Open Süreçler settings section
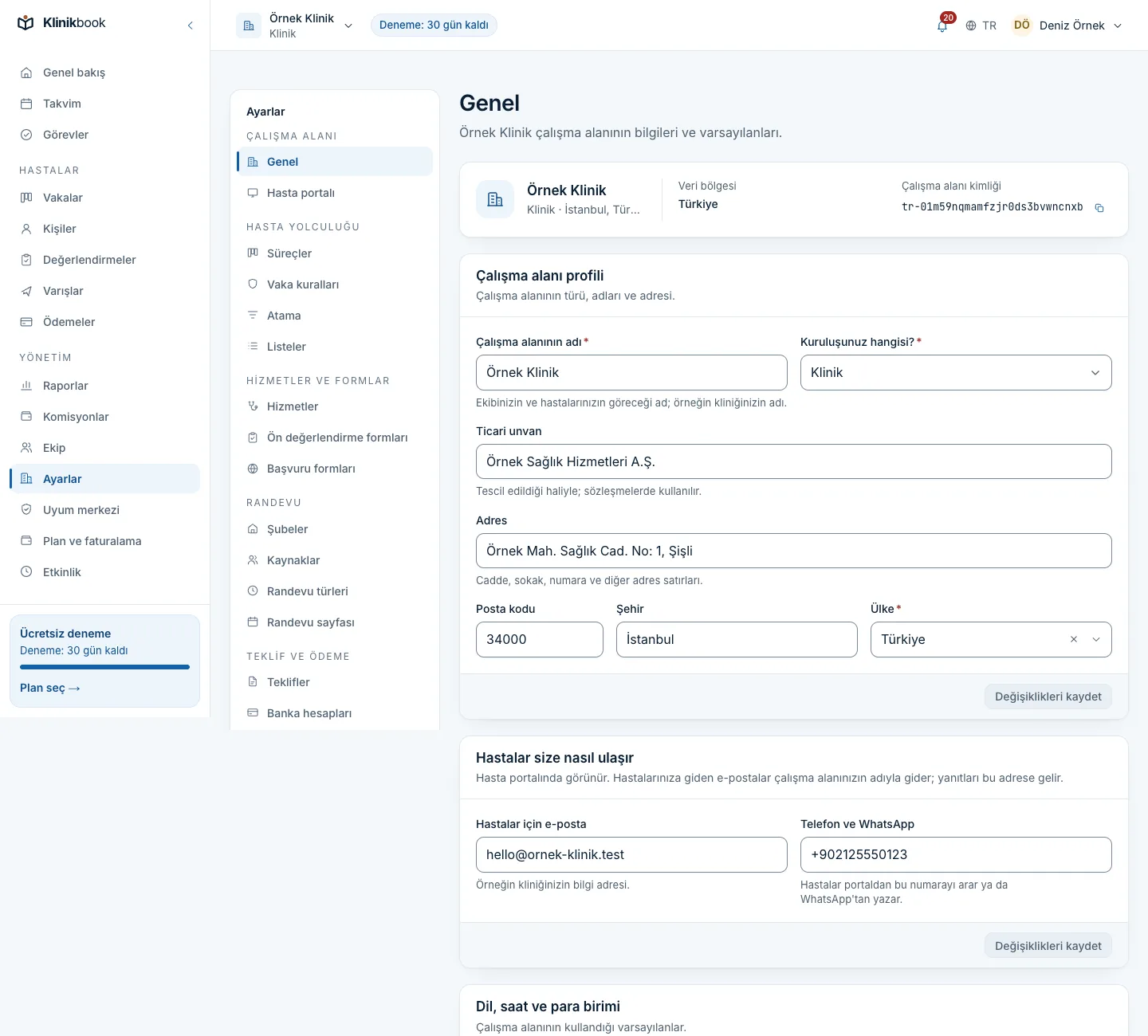The height and width of the screenshot is (1036, 1148). click(x=335, y=253)
